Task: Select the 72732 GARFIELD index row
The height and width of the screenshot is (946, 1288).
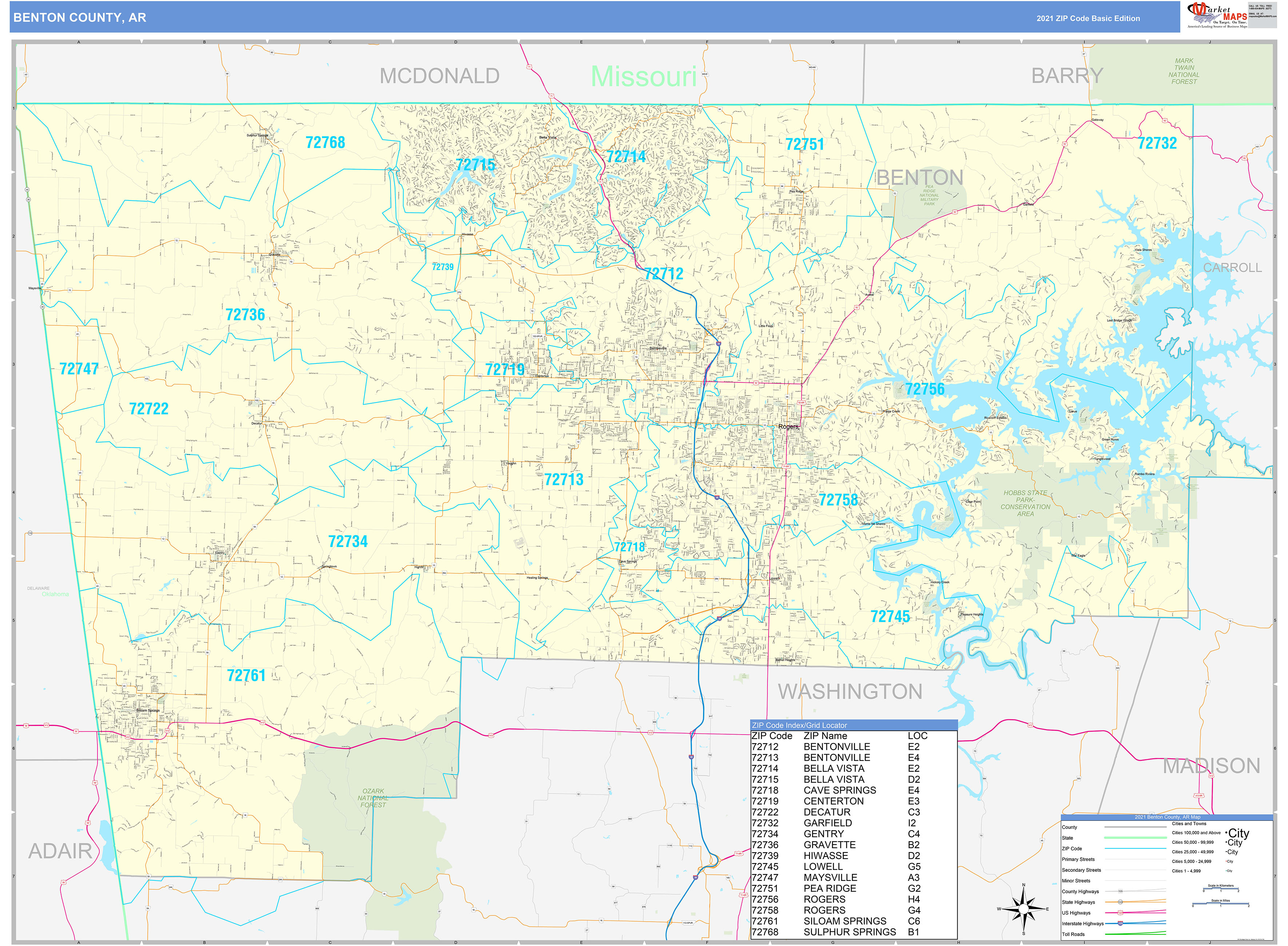Action: pos(854,823)
